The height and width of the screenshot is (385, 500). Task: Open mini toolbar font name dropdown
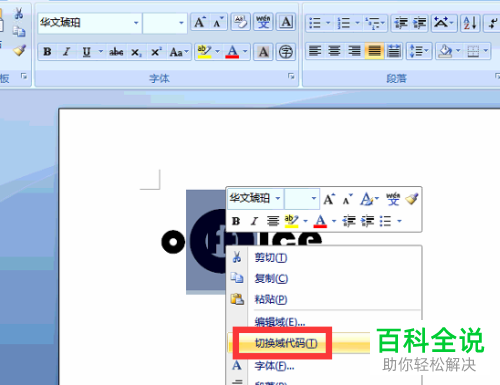click(x=278, y=198)
